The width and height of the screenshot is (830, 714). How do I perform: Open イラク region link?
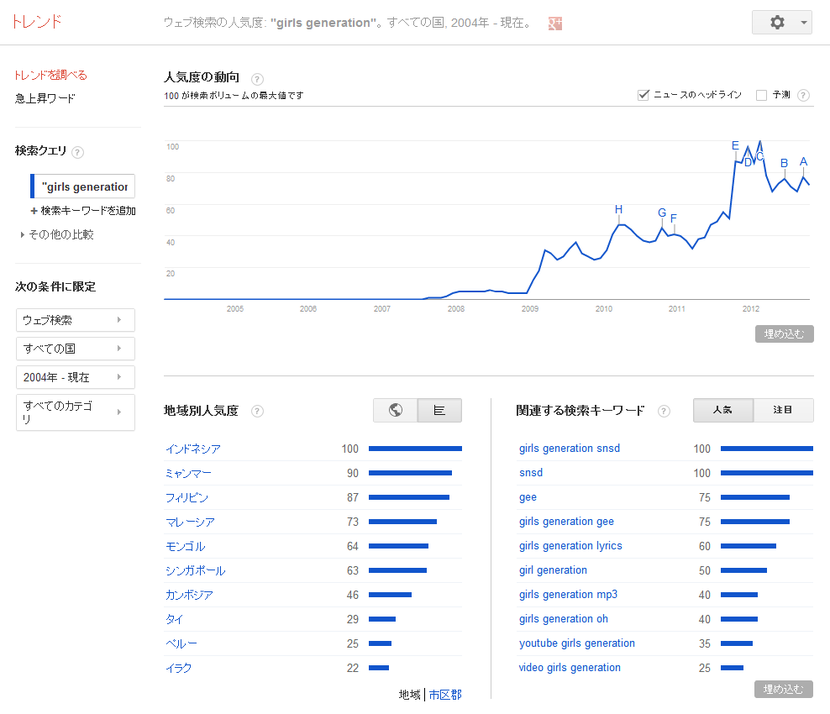pyautogui.click(x=178, y=668)
